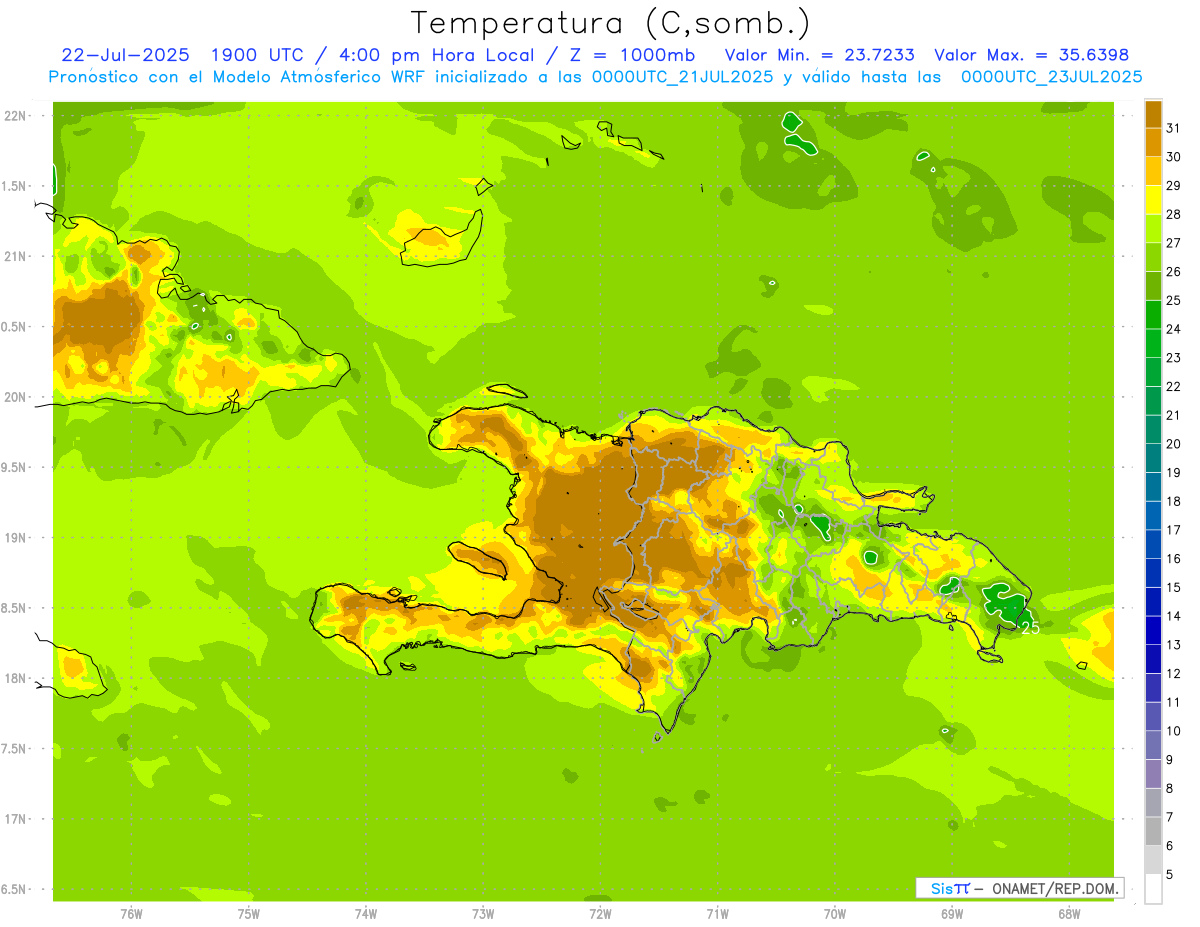Select the date text "22-Jul-2025"

click(x=123, y=55)
